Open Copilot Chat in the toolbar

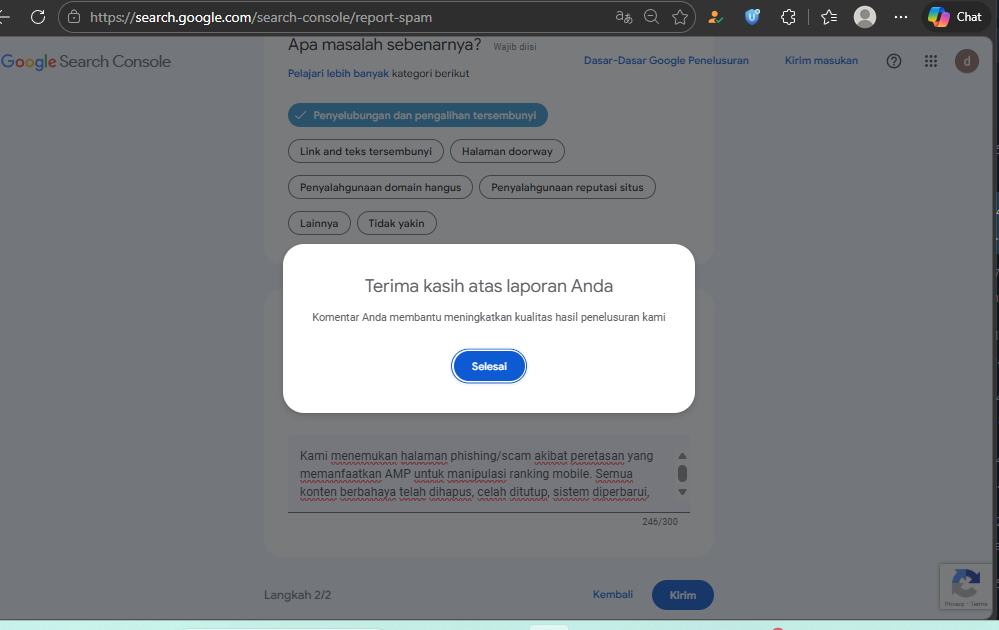pos(955,17)
